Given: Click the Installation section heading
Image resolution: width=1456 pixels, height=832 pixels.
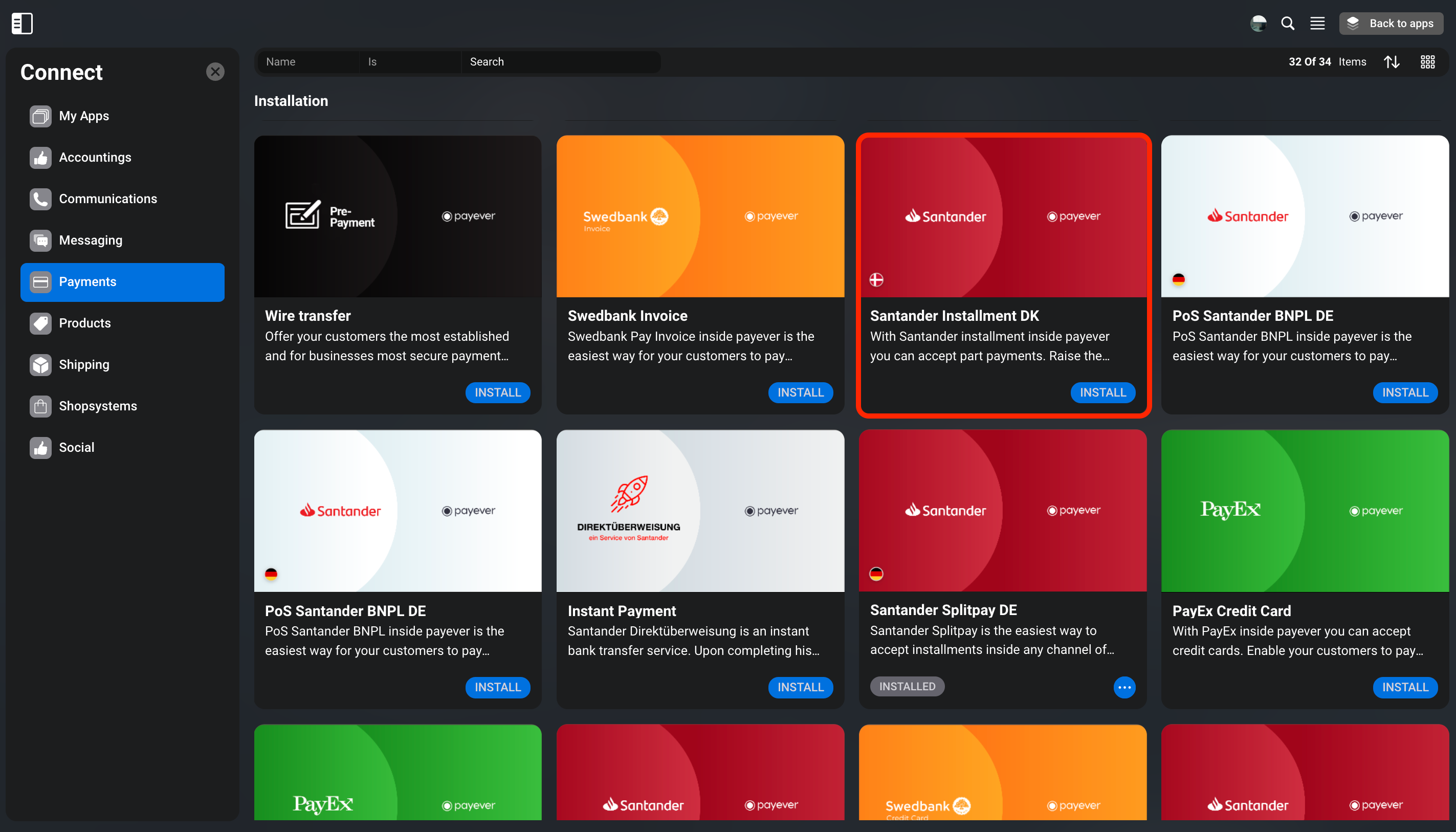Looking at the screenshot, I should click(x=291, y=101).
